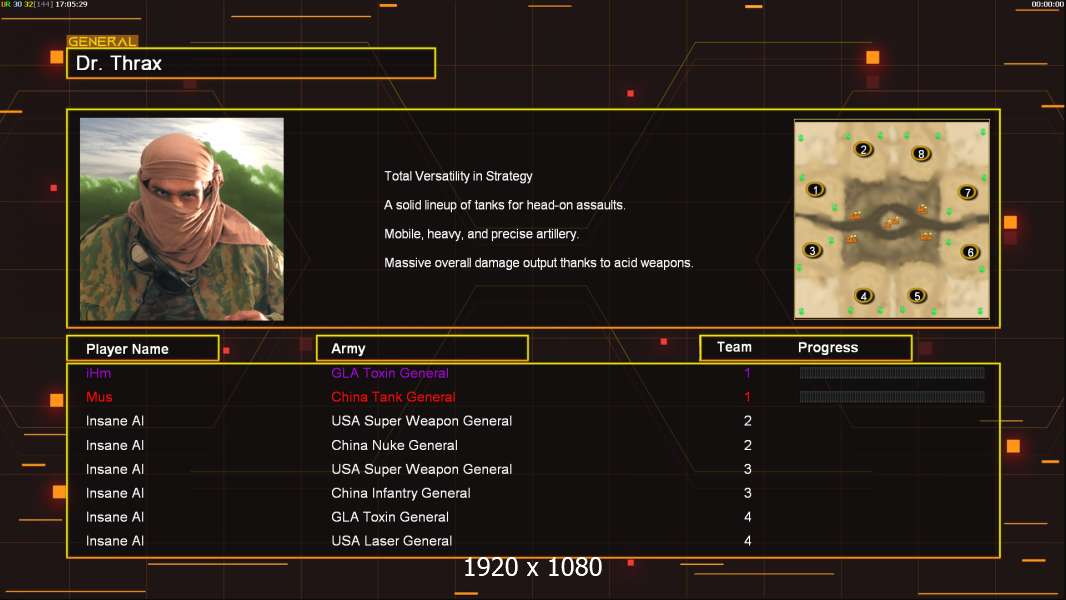Pick start position 5 on the map
This screenshot has height=600, width=1066.
[x=917, y=295]
